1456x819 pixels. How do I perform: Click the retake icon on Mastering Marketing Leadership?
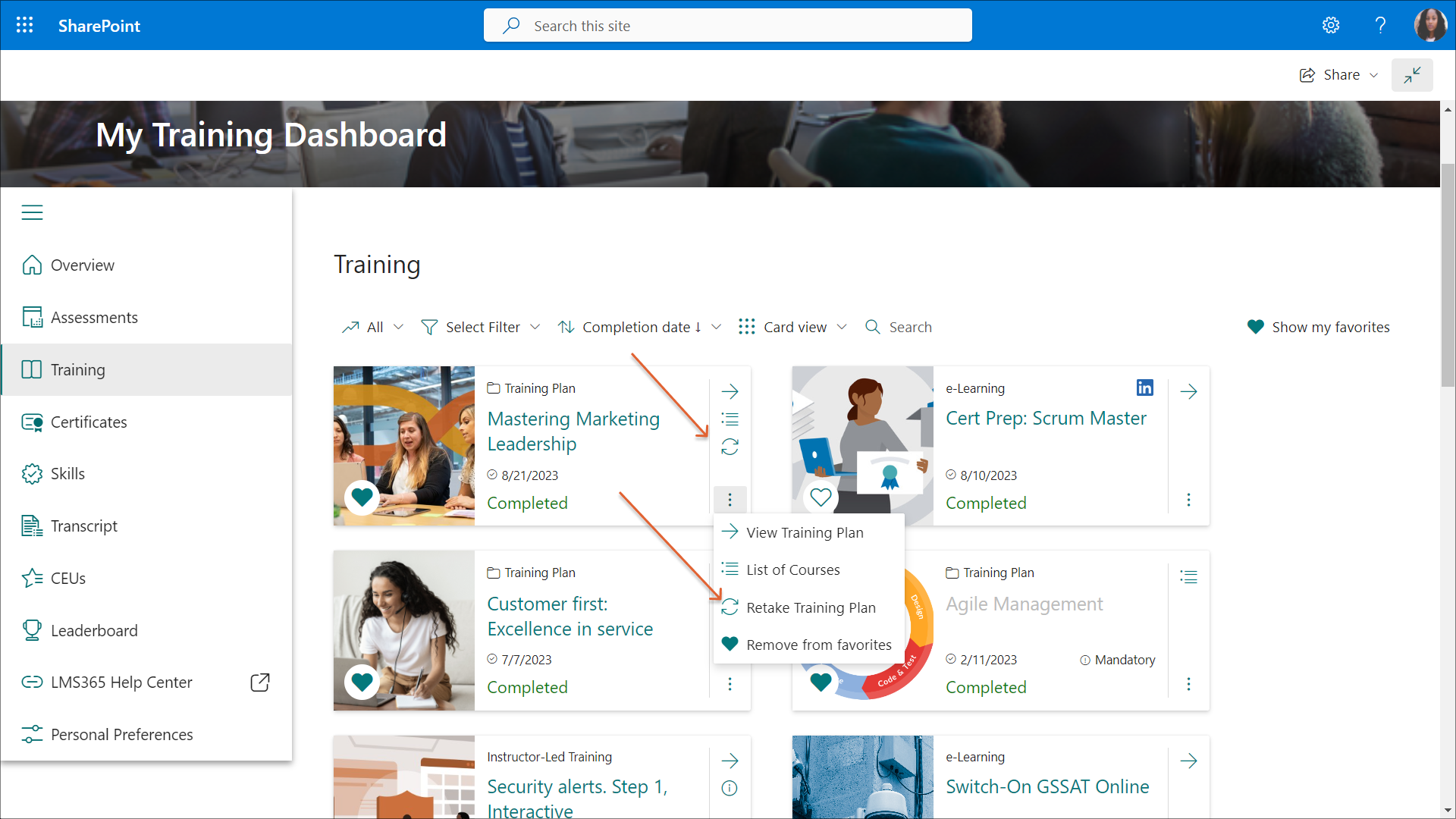click(x=730, y=447)
